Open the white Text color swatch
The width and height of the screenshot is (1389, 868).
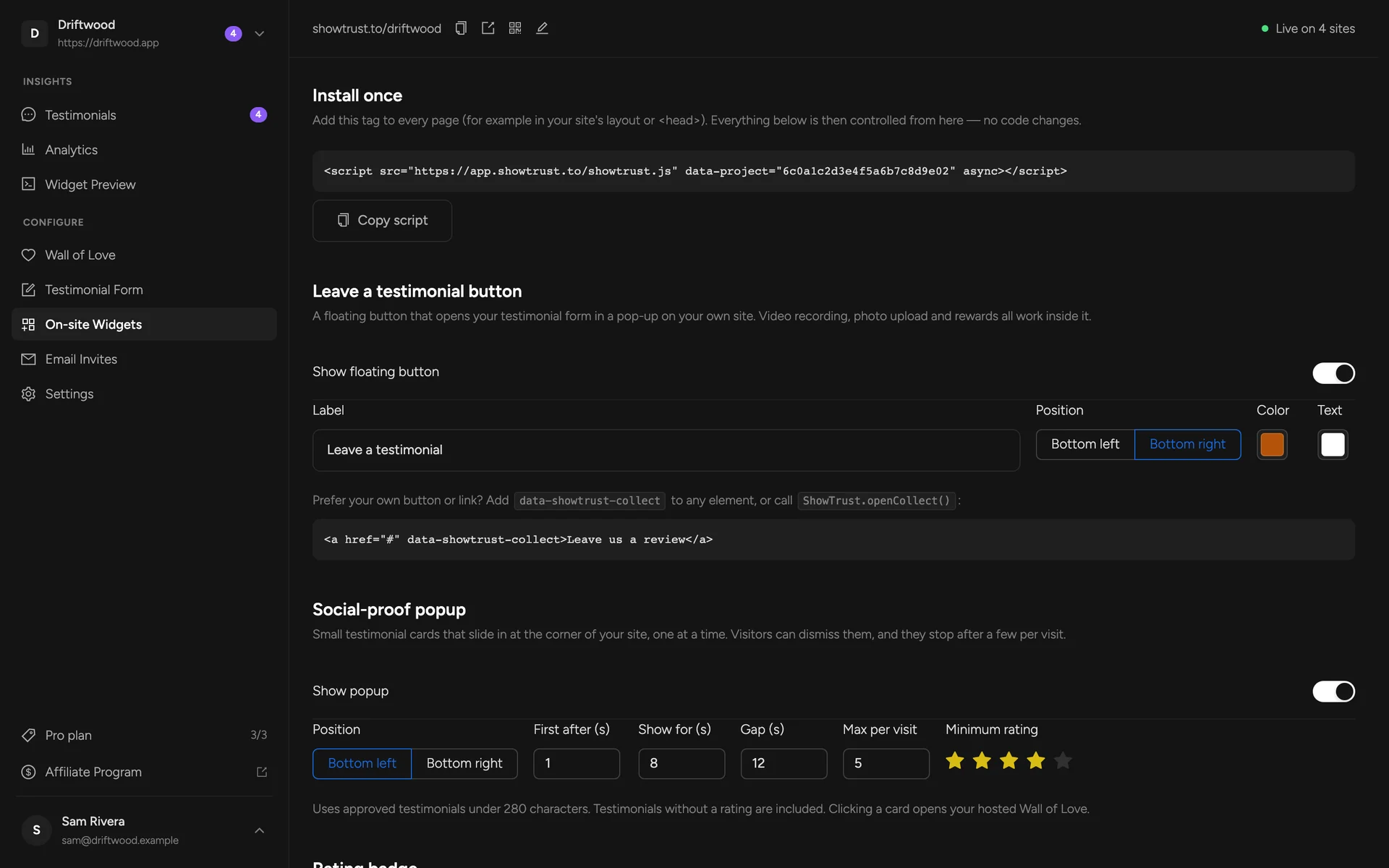coord(1333,444)
